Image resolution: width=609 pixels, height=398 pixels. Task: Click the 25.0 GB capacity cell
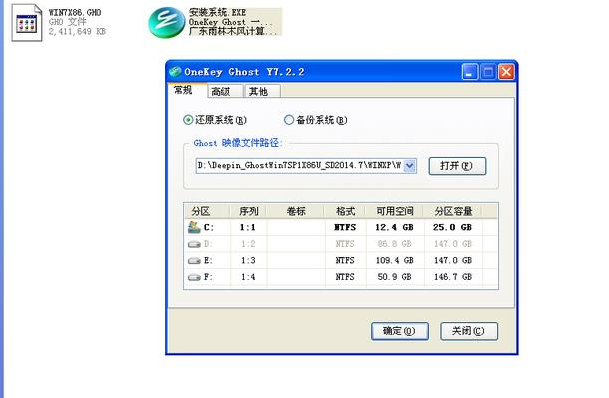452,228
